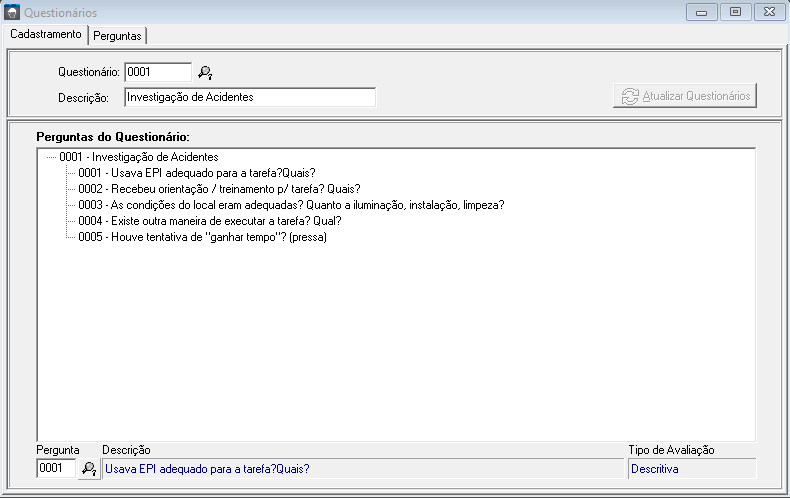Select question 0004 about outra maneira de executar
This screenshot has height=498, width=790.
click(x=210, y=221)
